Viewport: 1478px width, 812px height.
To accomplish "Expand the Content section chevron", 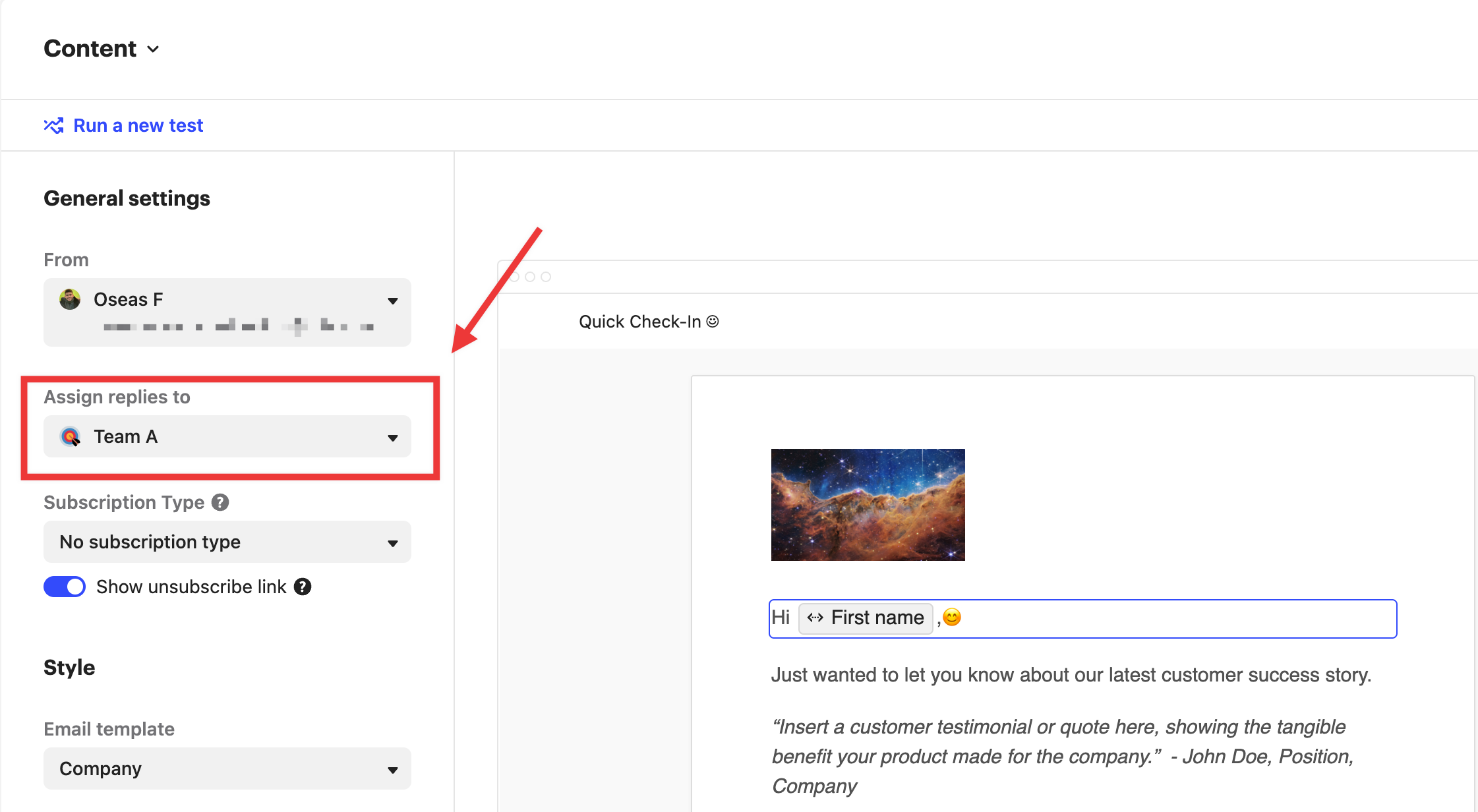I will 153,49.
